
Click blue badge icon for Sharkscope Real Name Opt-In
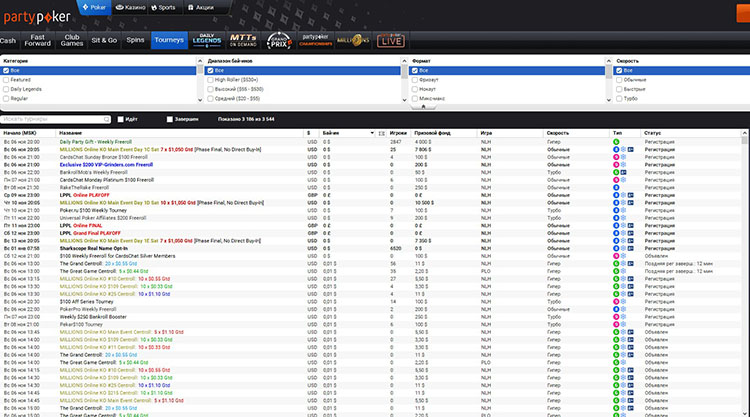pos(631,248)
